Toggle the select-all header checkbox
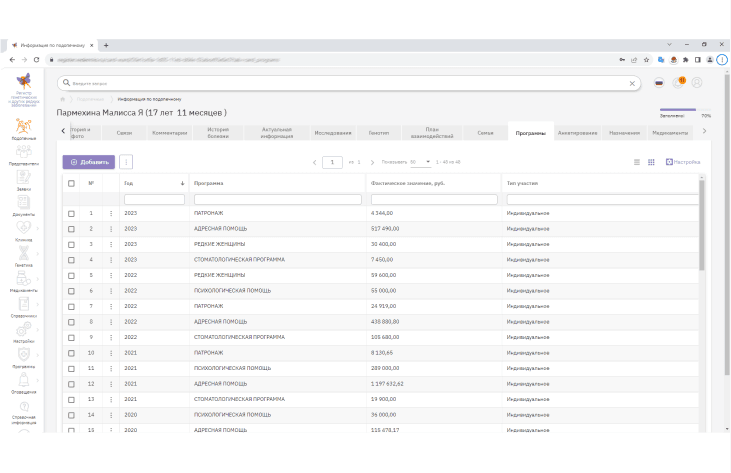The height and width of the screenshot is (473, 731). (x=71, y=184)
